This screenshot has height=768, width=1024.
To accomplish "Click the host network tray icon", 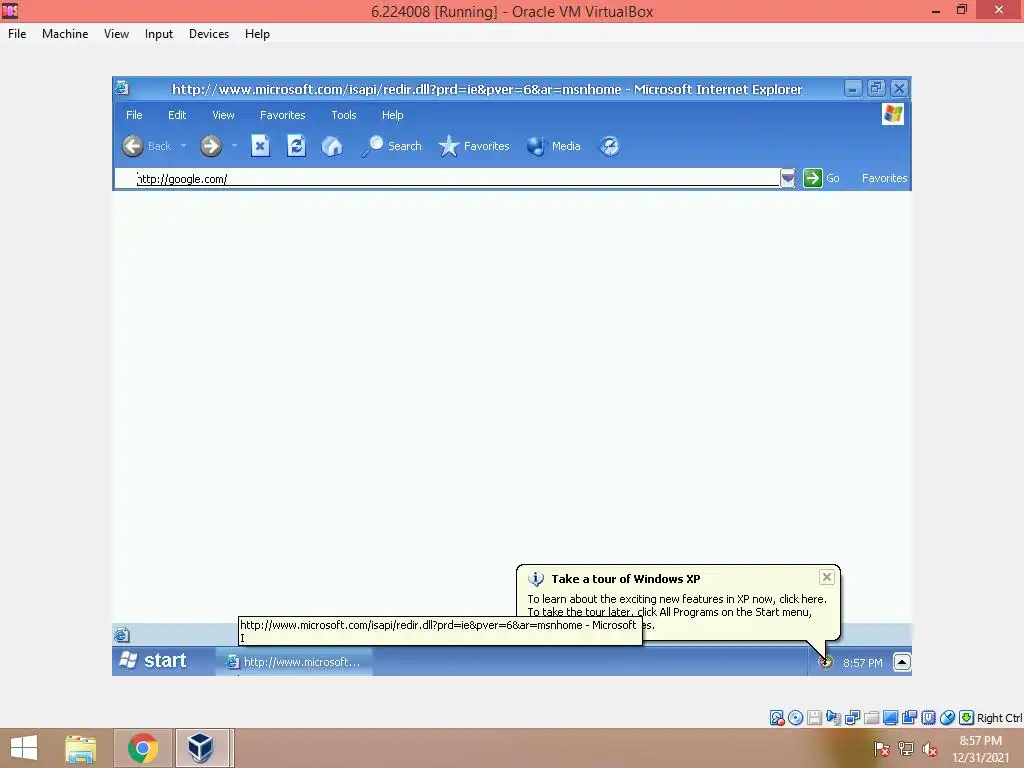I will pyautogui.click(x=906, y=748).
